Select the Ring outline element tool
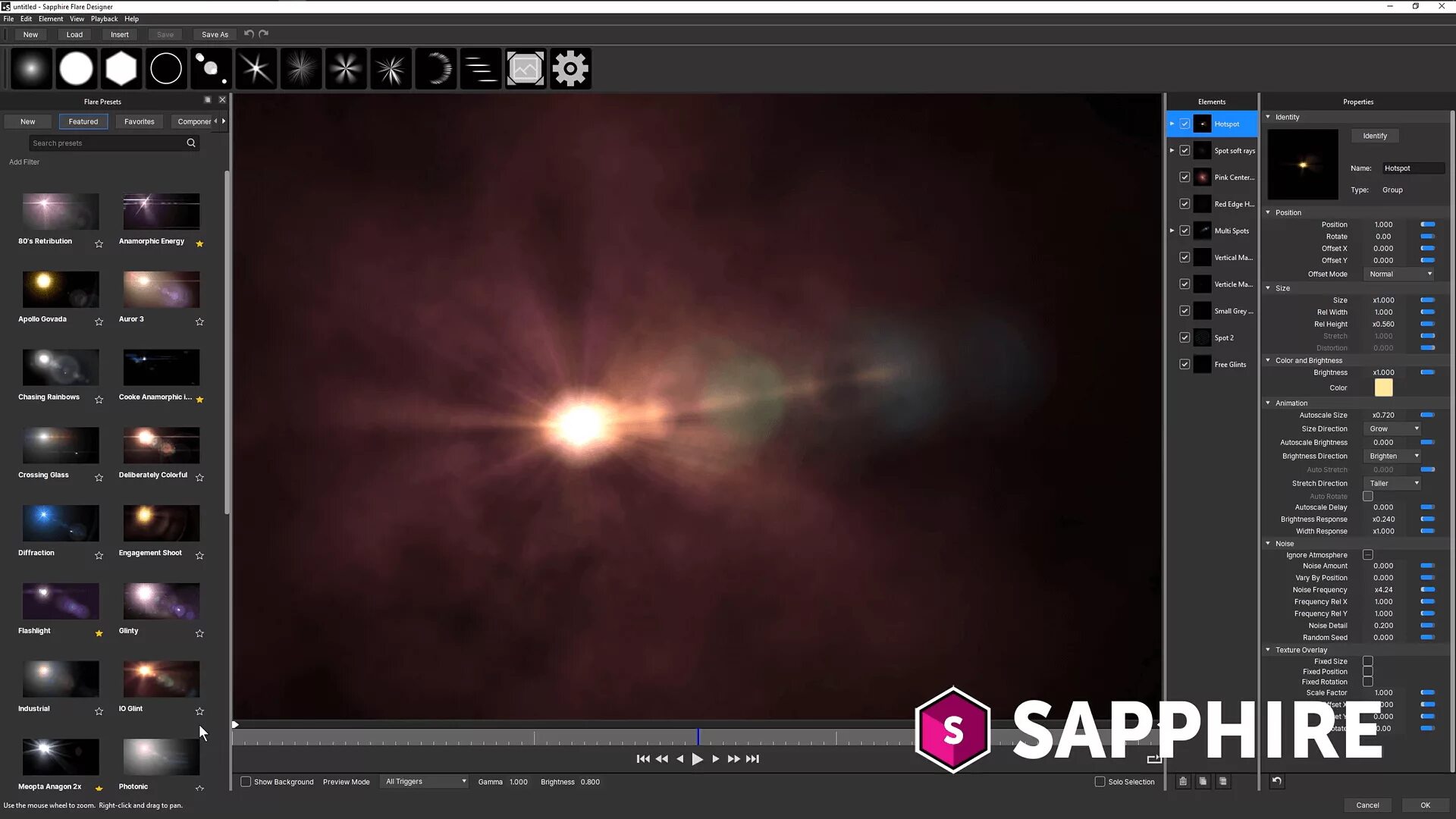Screen dimensions: 1456x819 [x=165, y=67]
